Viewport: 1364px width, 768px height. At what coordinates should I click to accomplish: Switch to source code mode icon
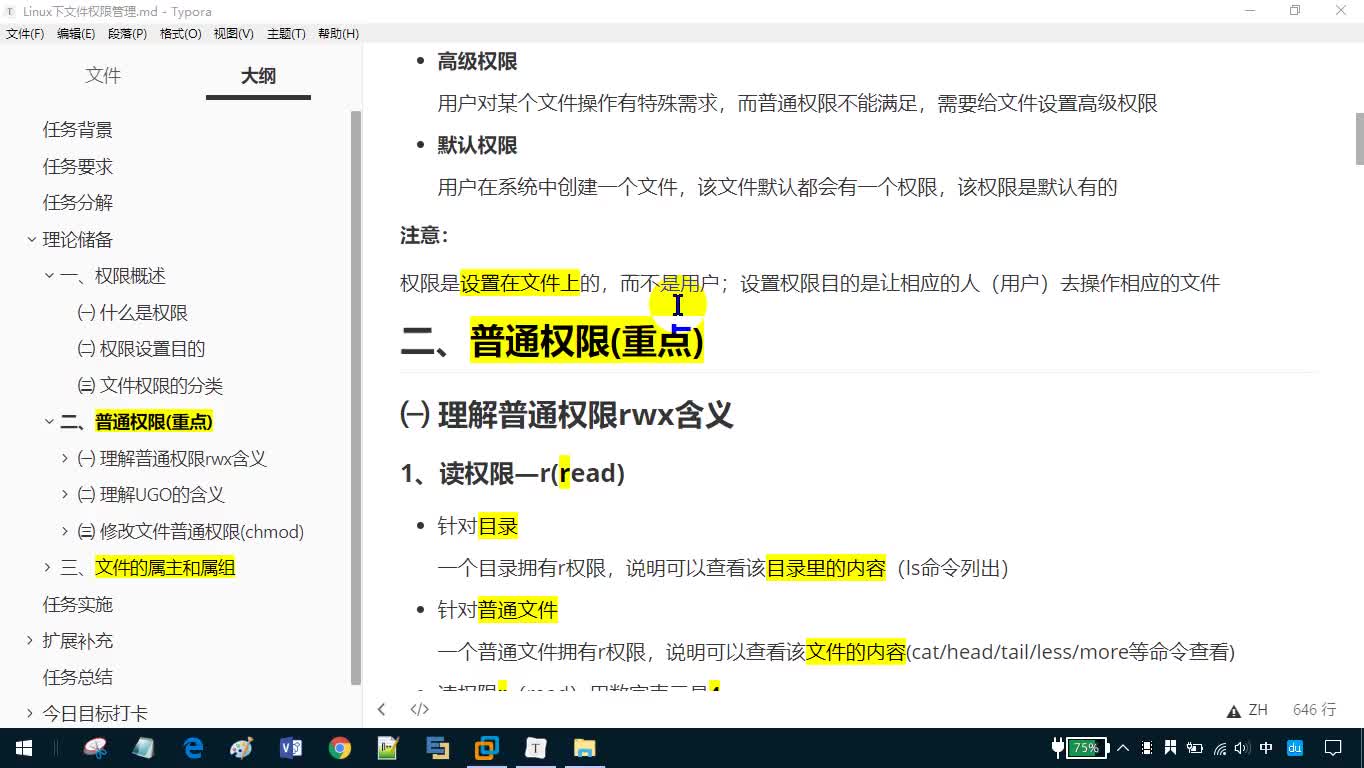click(x=420, y=709)
